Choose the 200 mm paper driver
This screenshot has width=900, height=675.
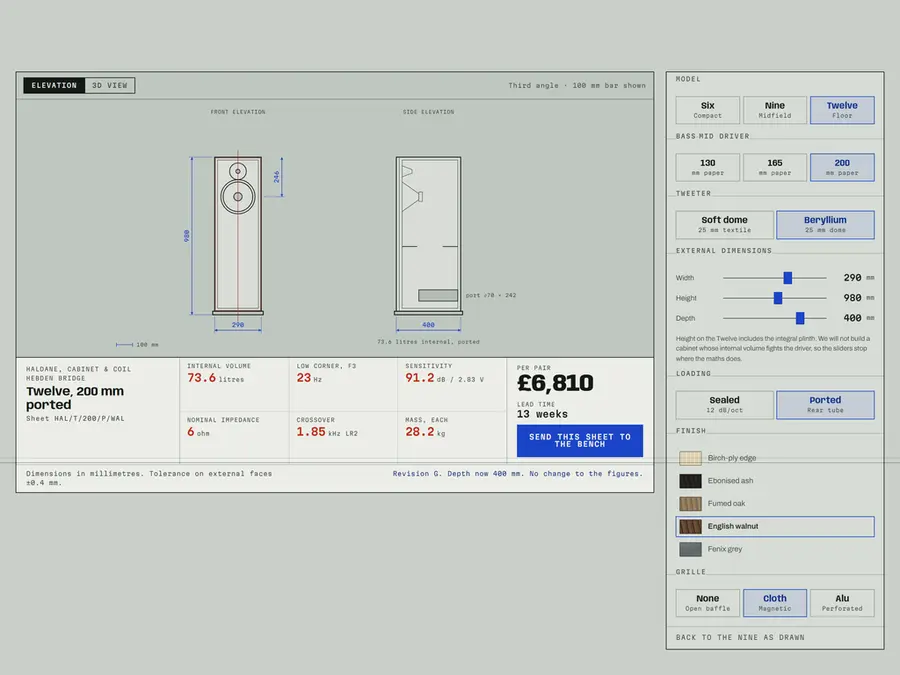click(842, 167)
